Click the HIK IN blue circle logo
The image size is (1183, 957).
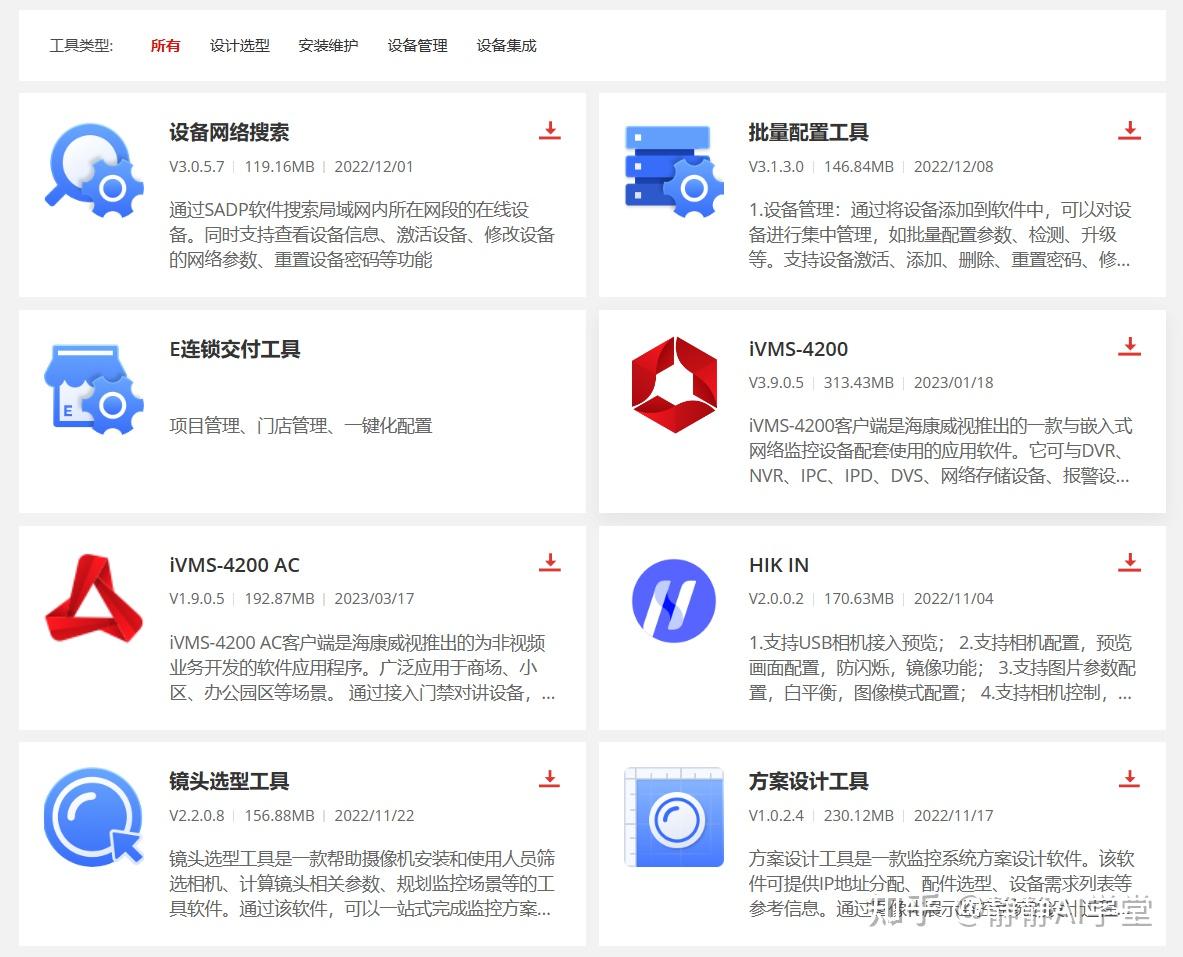[674, 601]
